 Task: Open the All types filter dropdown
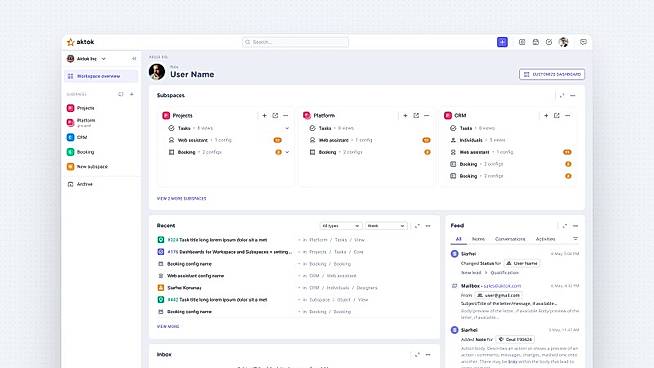[341, 226]
